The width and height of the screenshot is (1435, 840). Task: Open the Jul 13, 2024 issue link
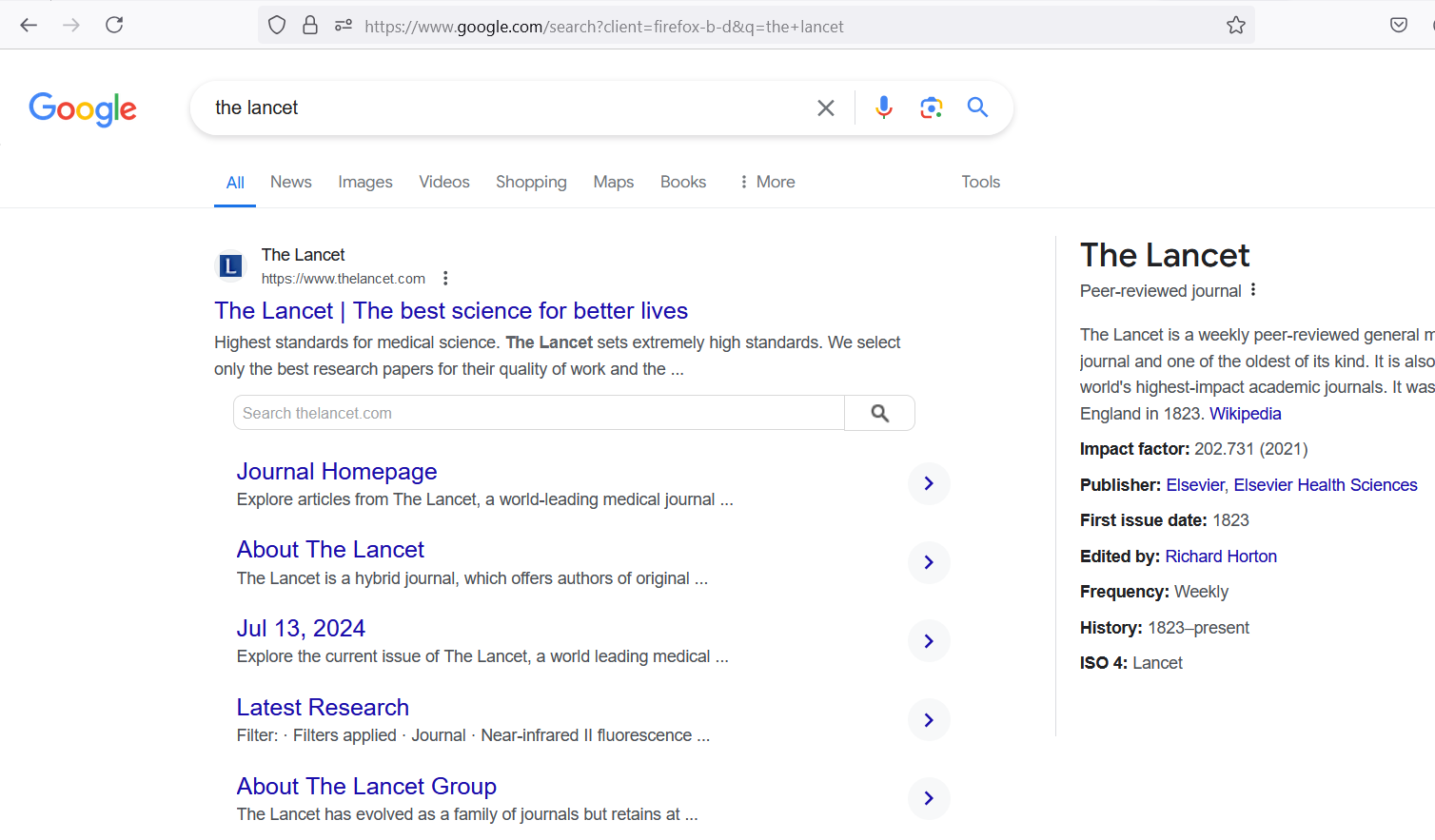[x=301, y=629]
